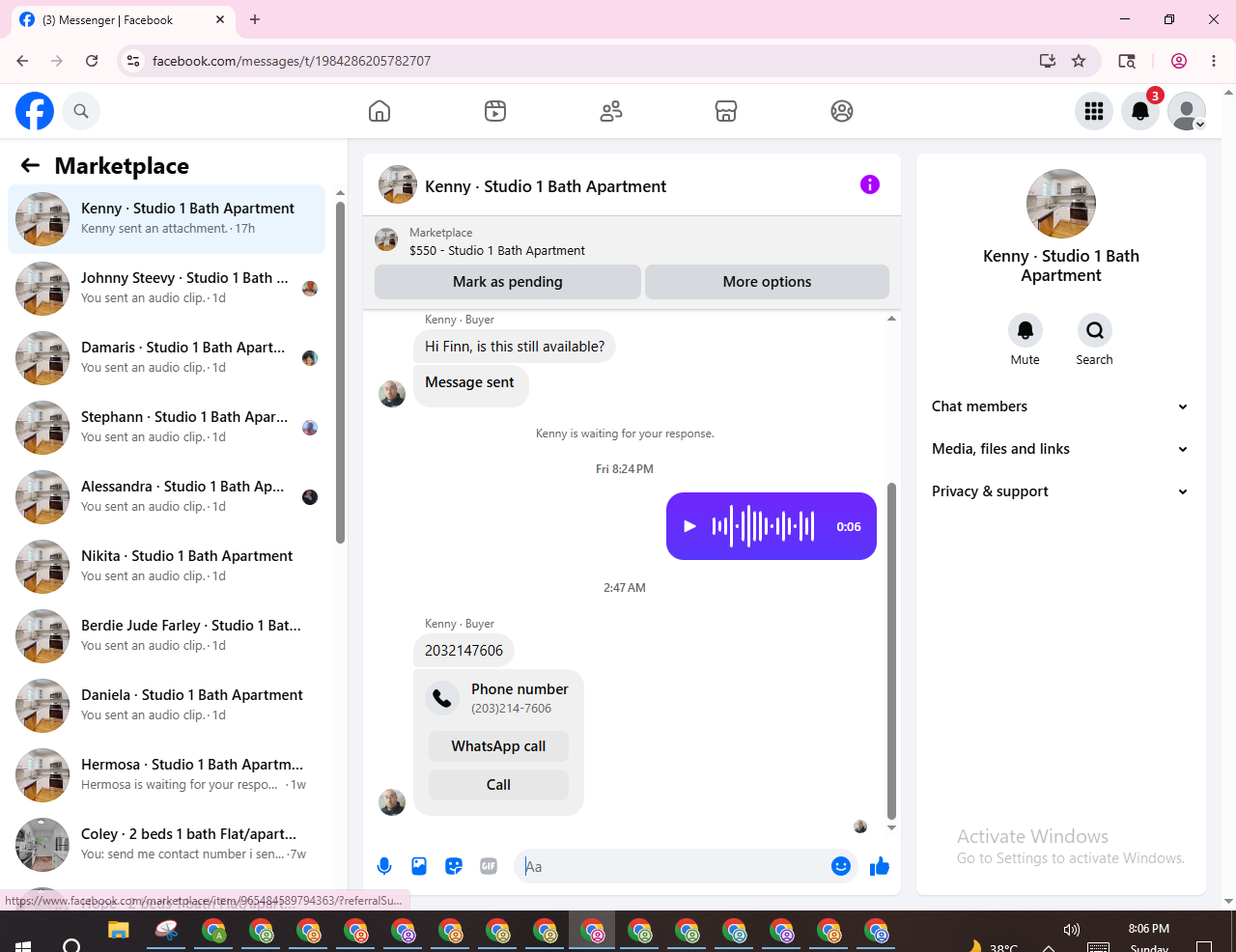Open the volume control in system tray
Viewport: 1236px width, 952px height.
[x=1072, y=930]
